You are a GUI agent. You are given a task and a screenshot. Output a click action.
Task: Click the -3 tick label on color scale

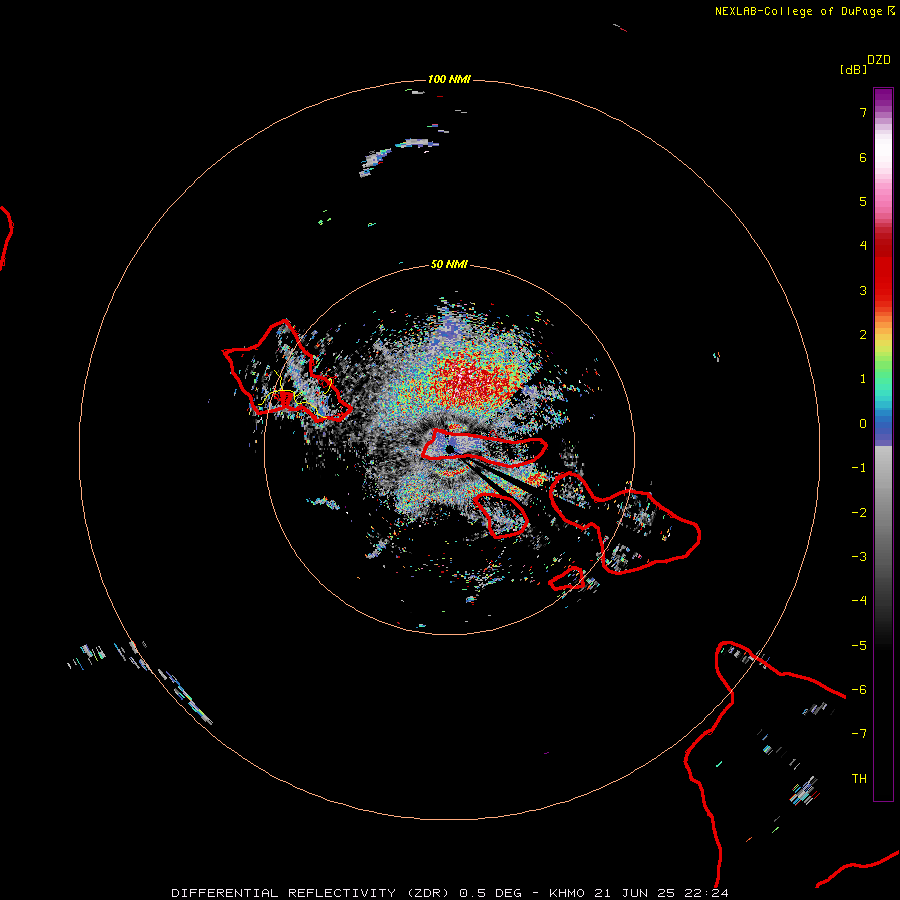point(859,557)
